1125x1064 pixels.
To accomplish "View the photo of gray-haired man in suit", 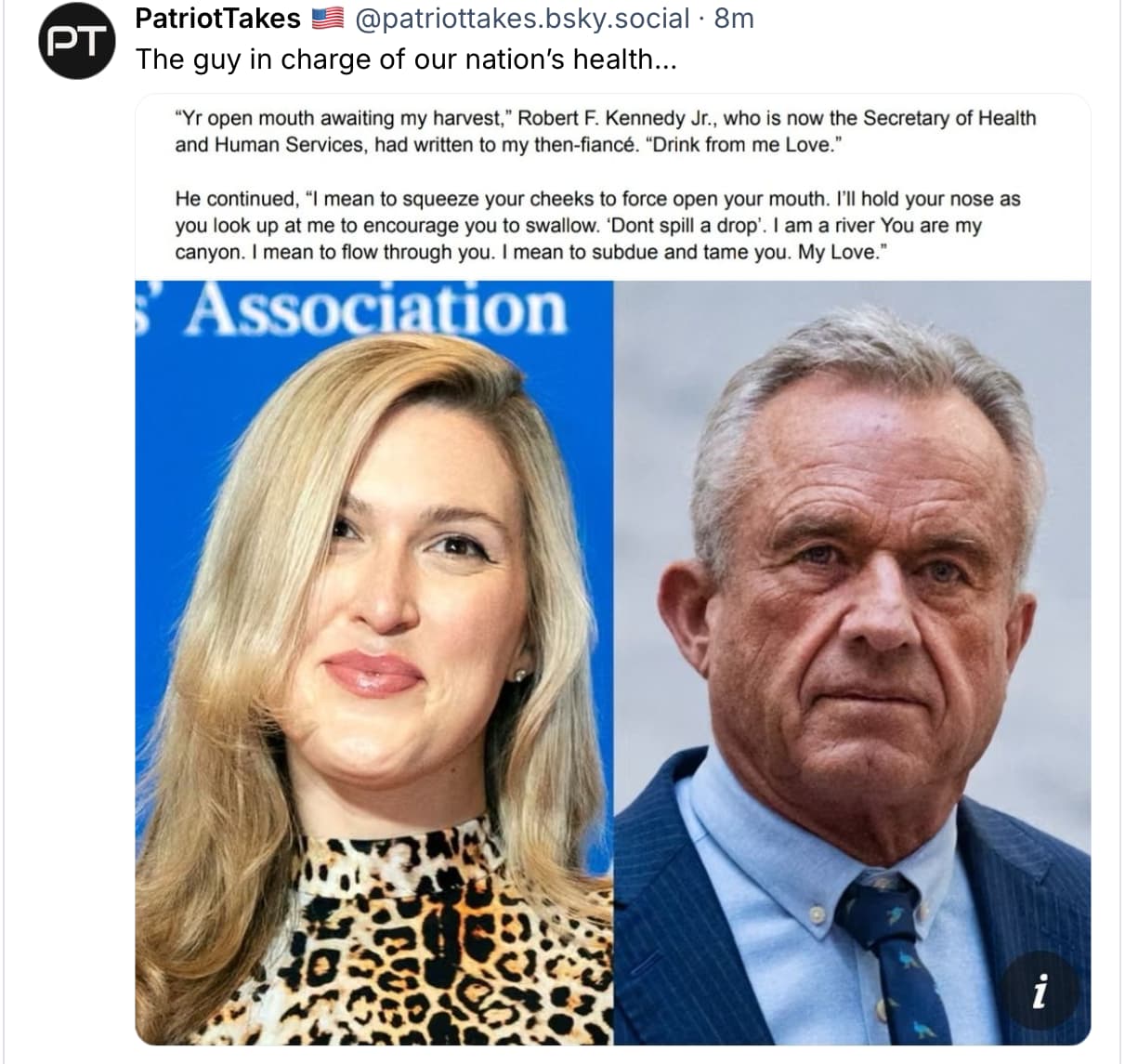I will click(x=853, y=663).
